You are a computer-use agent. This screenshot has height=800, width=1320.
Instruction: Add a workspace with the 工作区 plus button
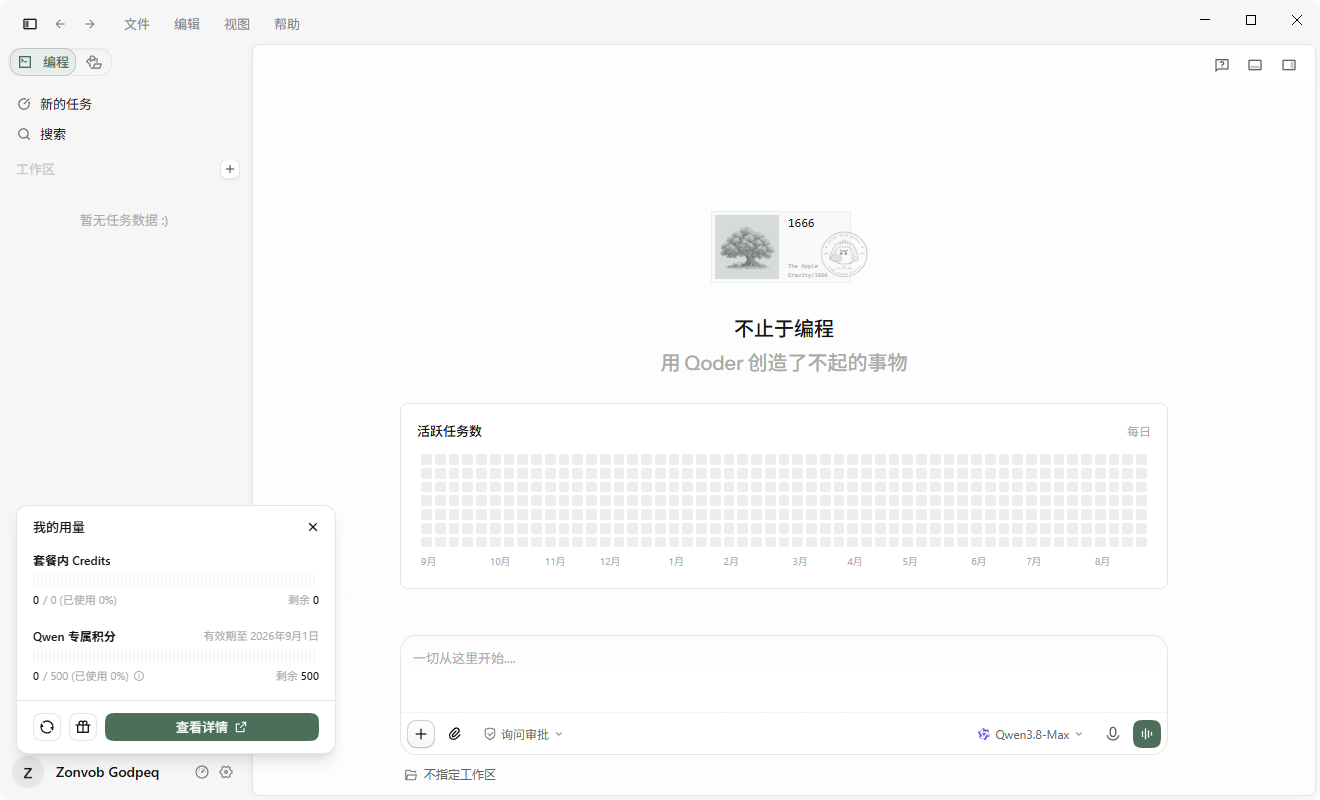230,169
